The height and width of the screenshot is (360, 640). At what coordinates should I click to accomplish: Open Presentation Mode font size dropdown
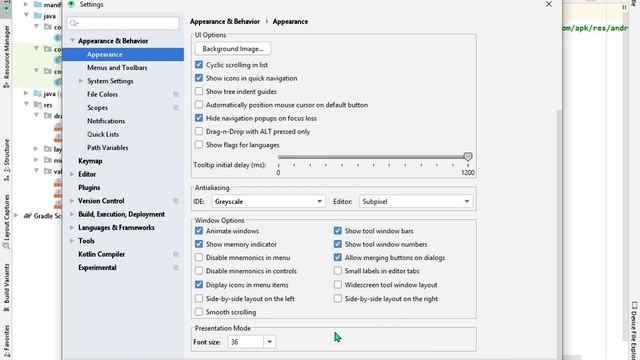click(x=269, y=342)
